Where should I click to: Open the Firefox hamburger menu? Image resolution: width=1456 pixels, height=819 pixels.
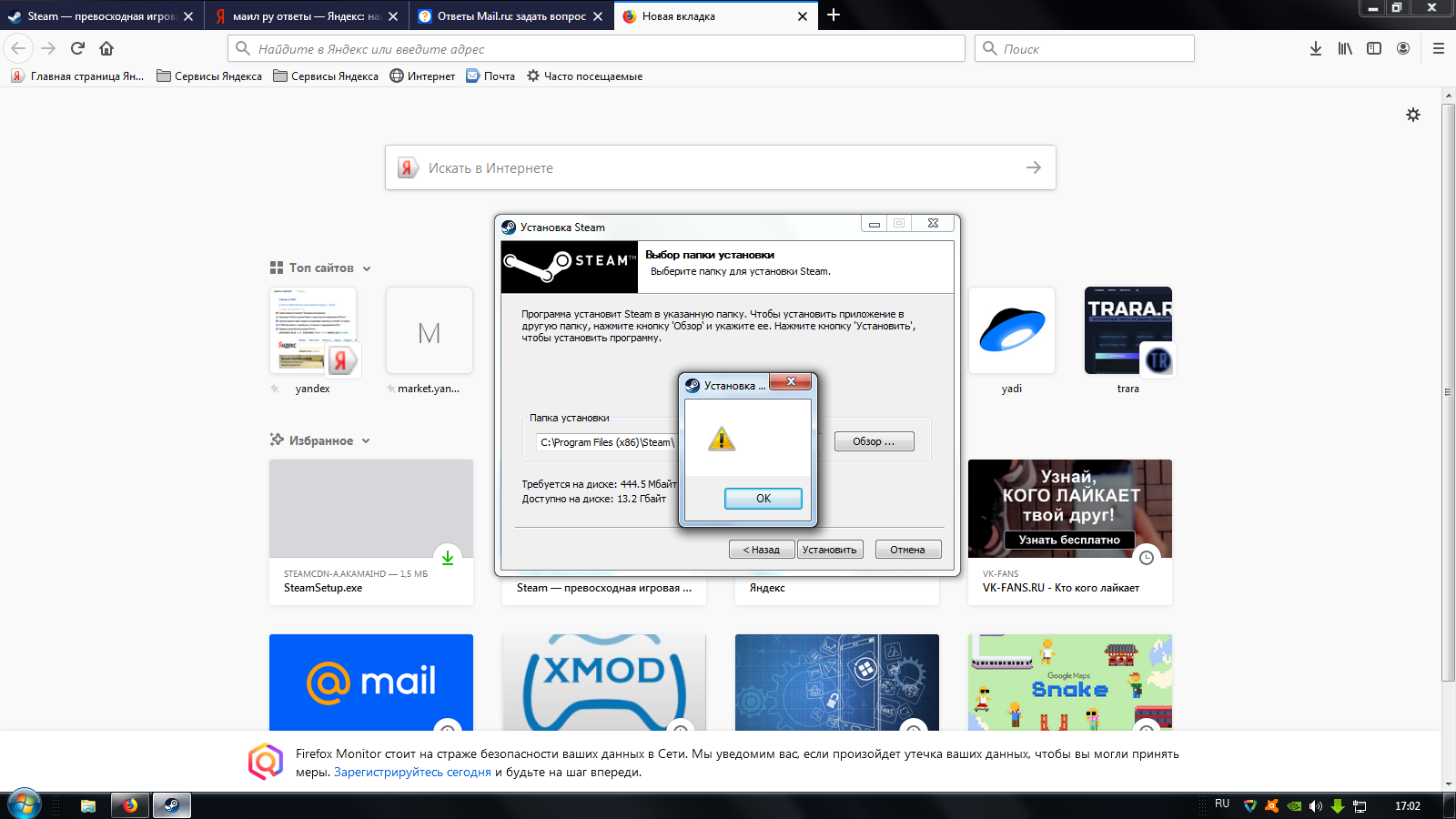[x=1439, y=49]
